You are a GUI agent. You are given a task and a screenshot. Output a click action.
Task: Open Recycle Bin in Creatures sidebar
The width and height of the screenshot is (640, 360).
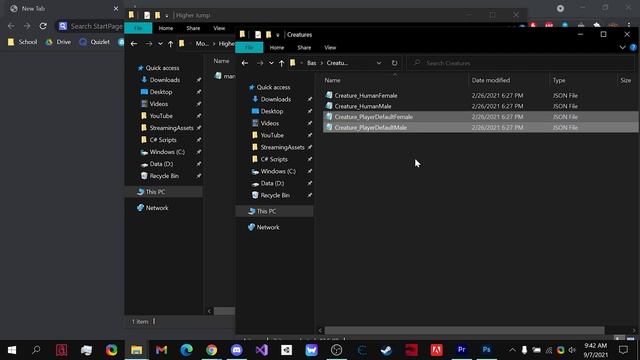pos(271,196)
